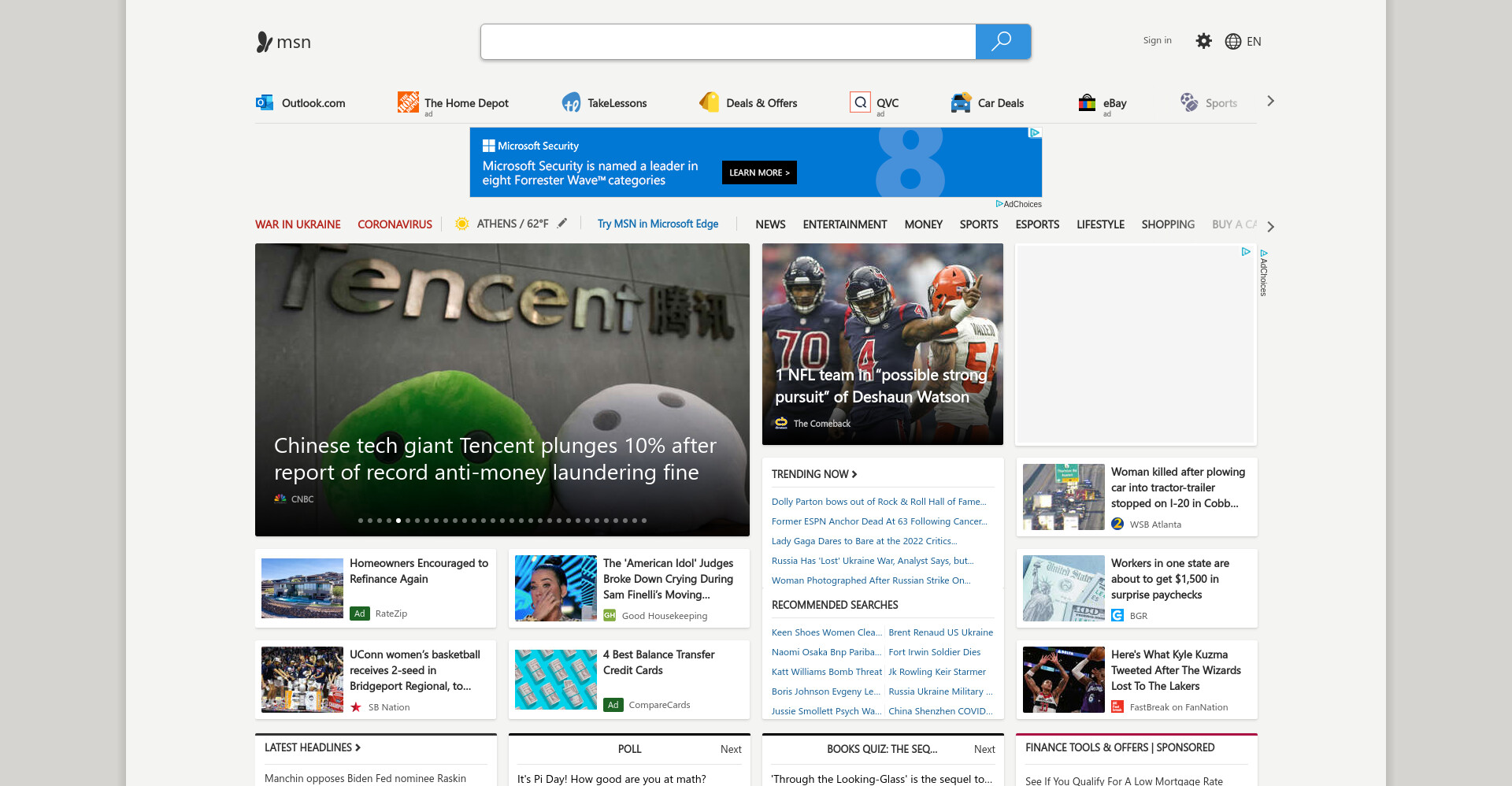
Task: Open Deals & Offers shortcut
Action: click(748, 103)
